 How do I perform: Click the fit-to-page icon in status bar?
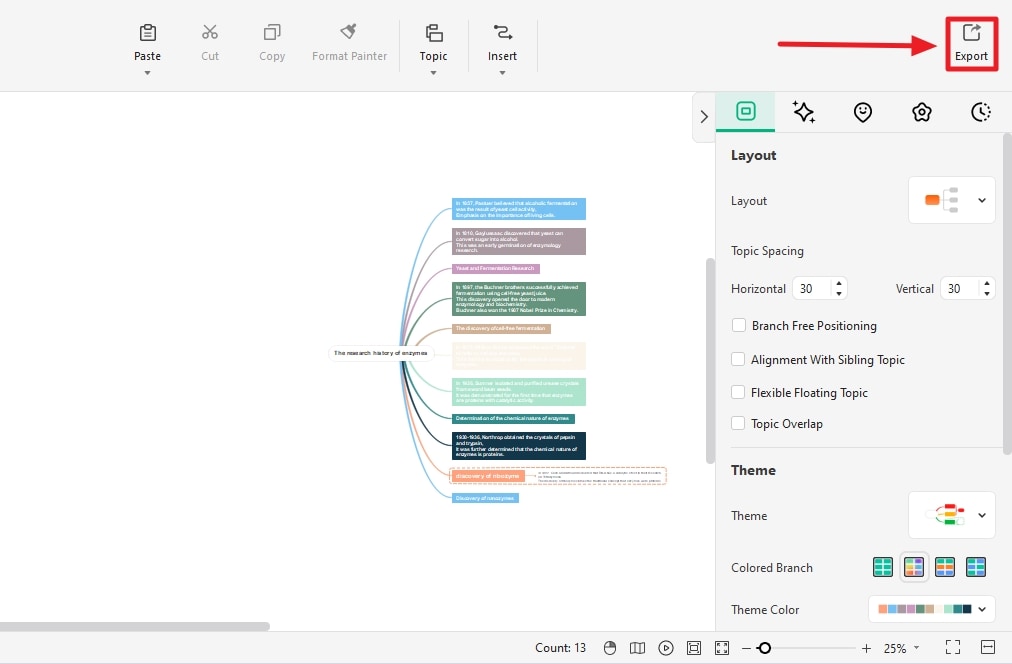694,648
